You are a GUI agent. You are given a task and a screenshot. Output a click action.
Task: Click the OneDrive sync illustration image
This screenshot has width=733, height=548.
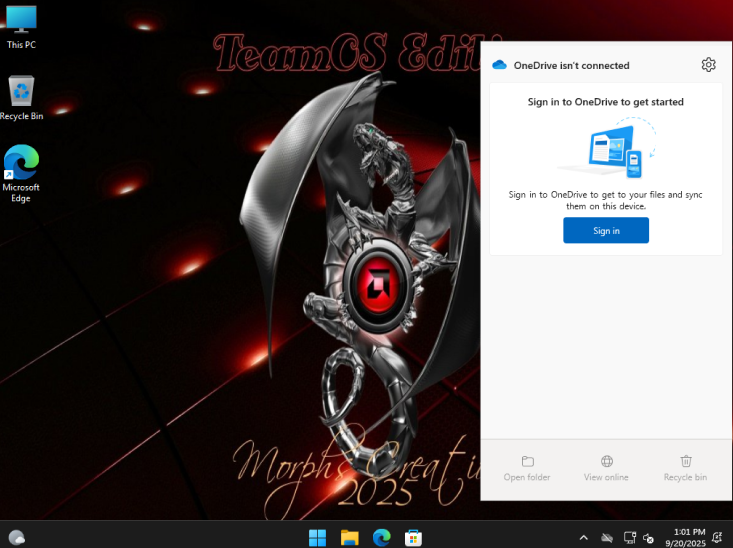[608, 147]
